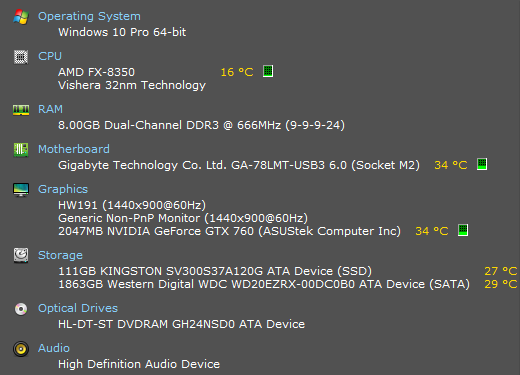Open the Optical Drives section heading
Viewport: 520px width, 375px height.
[78, 308]
